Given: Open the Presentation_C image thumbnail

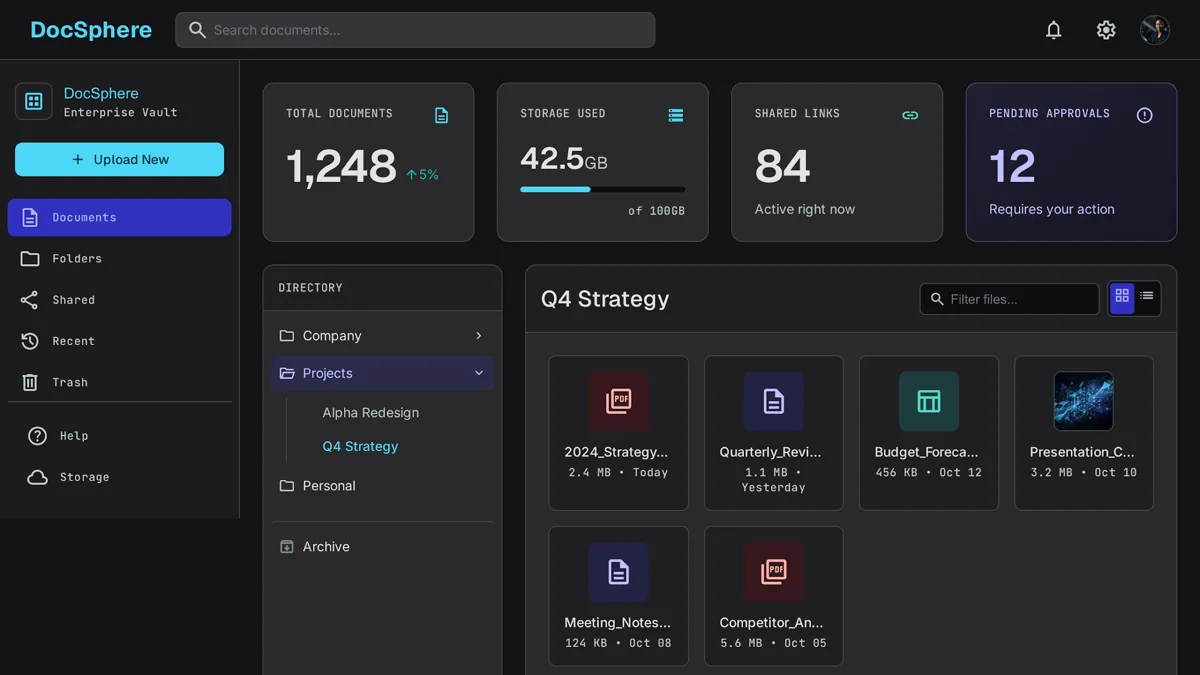Looking at the screenshot, I should tap(1084, 402).
